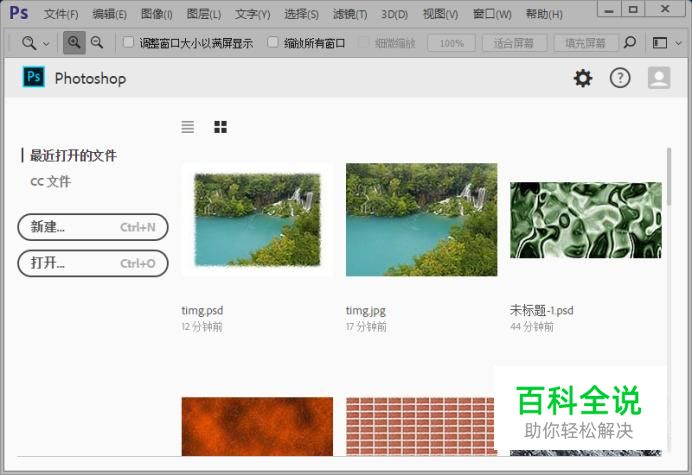Click the workspace layout icon
The image size is (692, 475).
pos(660,43)
